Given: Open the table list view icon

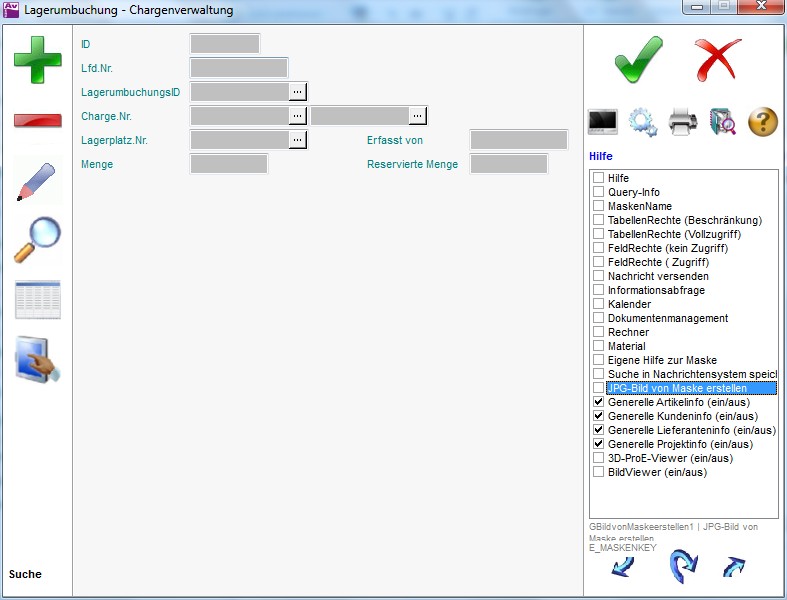Looking at the screenshot, I should coord(37,300).
